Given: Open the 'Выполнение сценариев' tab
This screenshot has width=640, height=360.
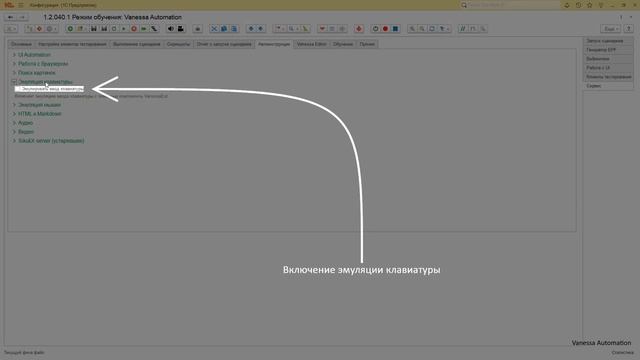Looking at the screenshot, I should tap(137, 44).
